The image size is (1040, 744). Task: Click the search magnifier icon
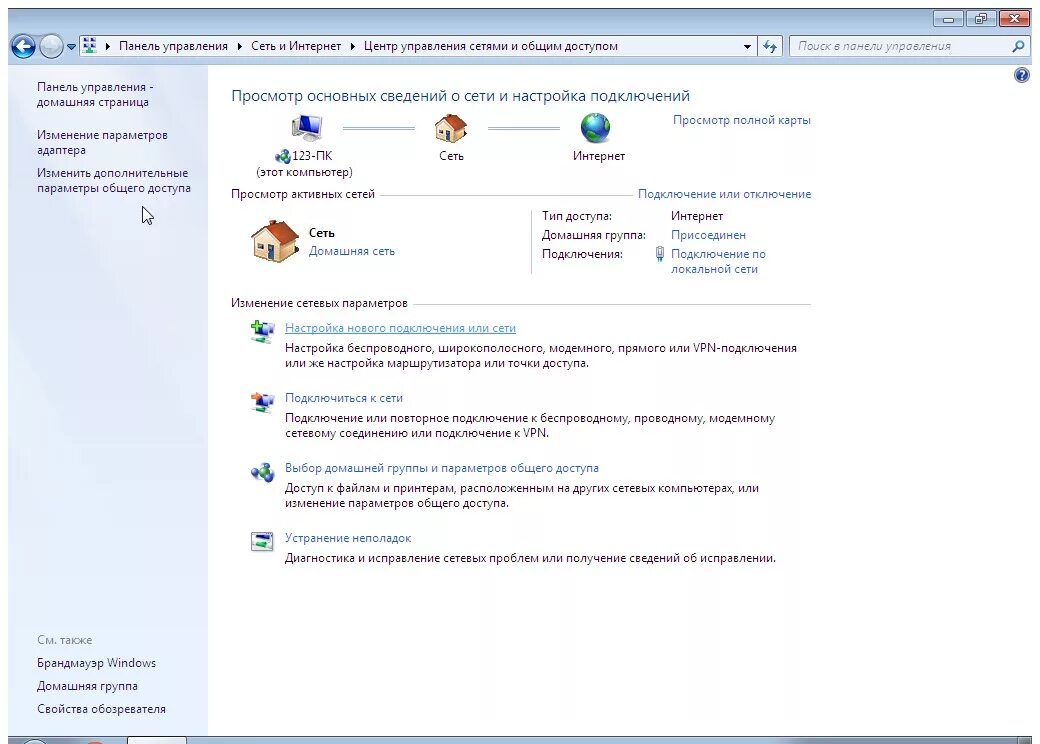click(1019, 46)
